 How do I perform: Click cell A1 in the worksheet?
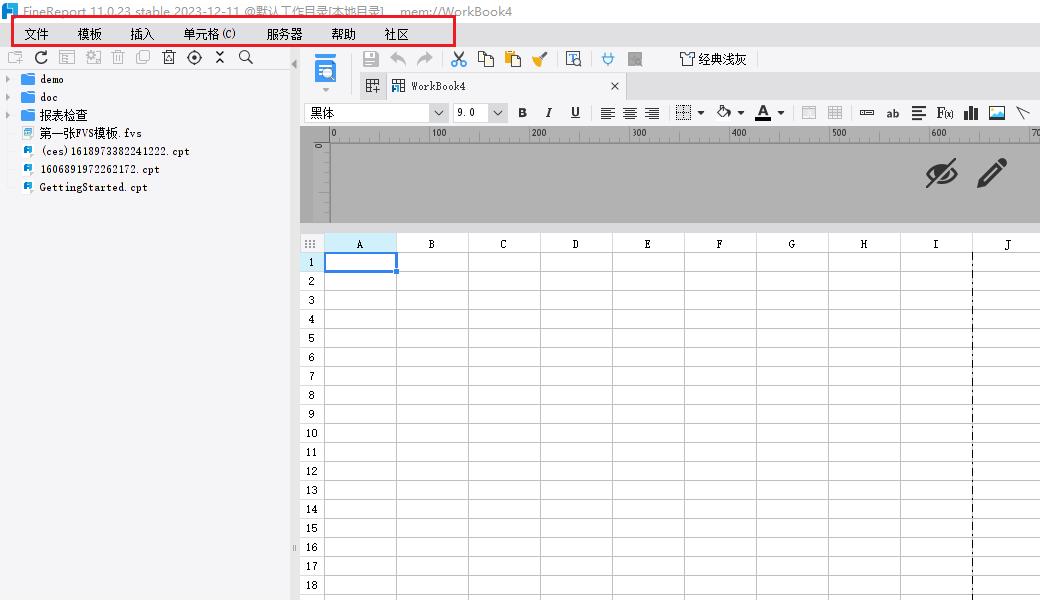click(360, 263)
